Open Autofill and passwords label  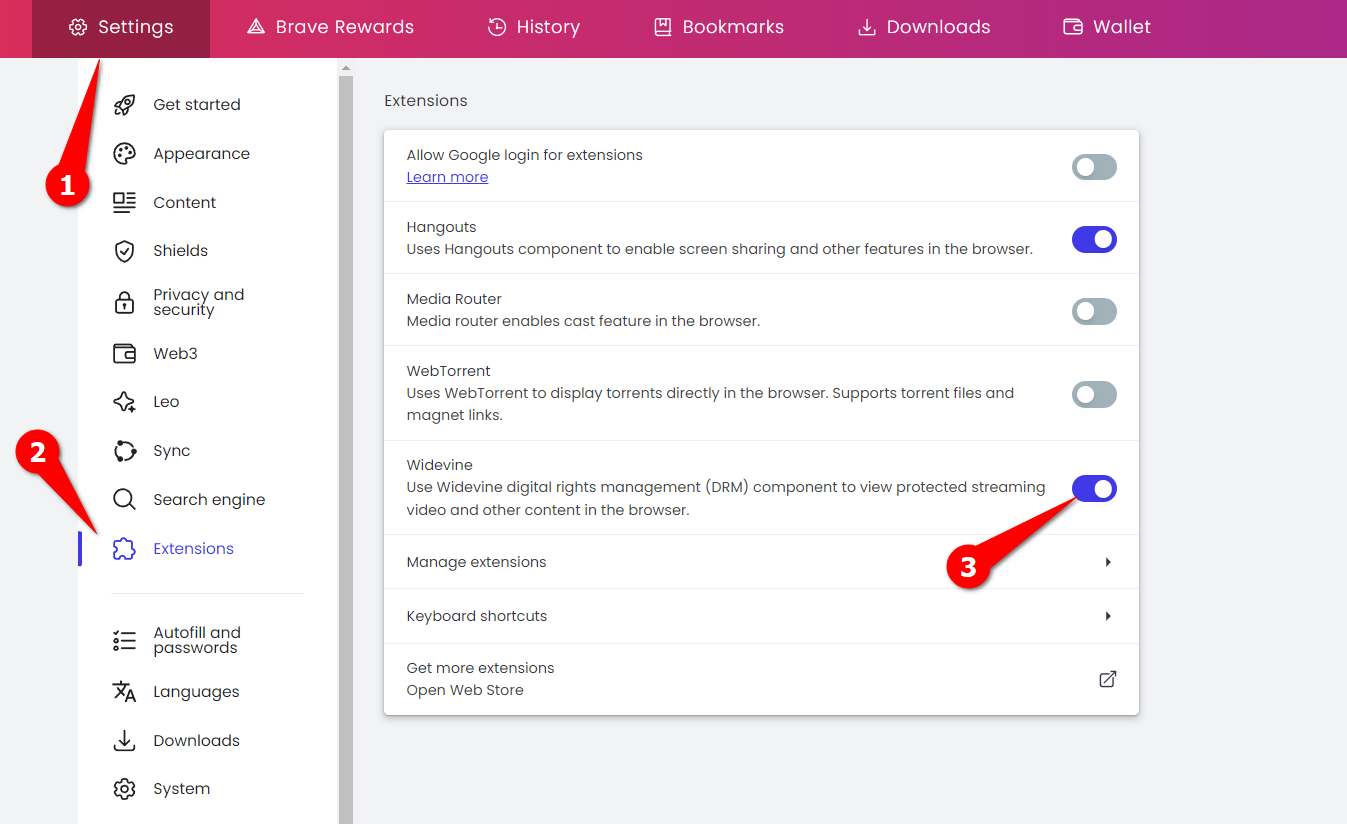coord(197,640)
